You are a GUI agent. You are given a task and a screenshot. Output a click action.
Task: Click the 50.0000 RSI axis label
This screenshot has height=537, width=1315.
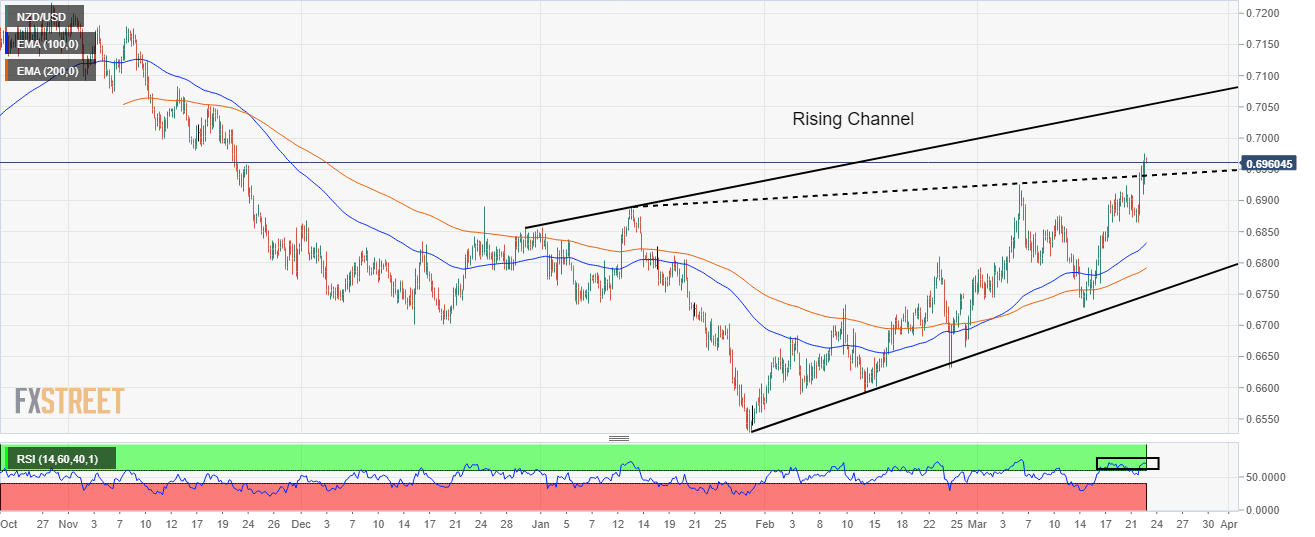1267,477
